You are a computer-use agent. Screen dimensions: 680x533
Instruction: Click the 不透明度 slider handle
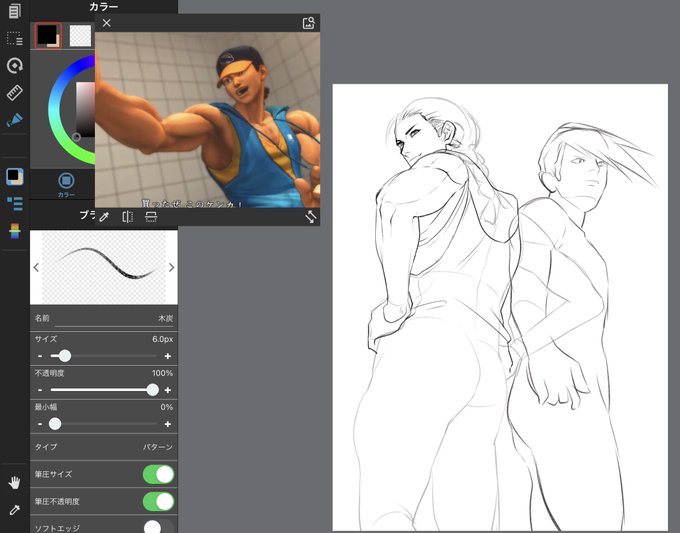153,390
